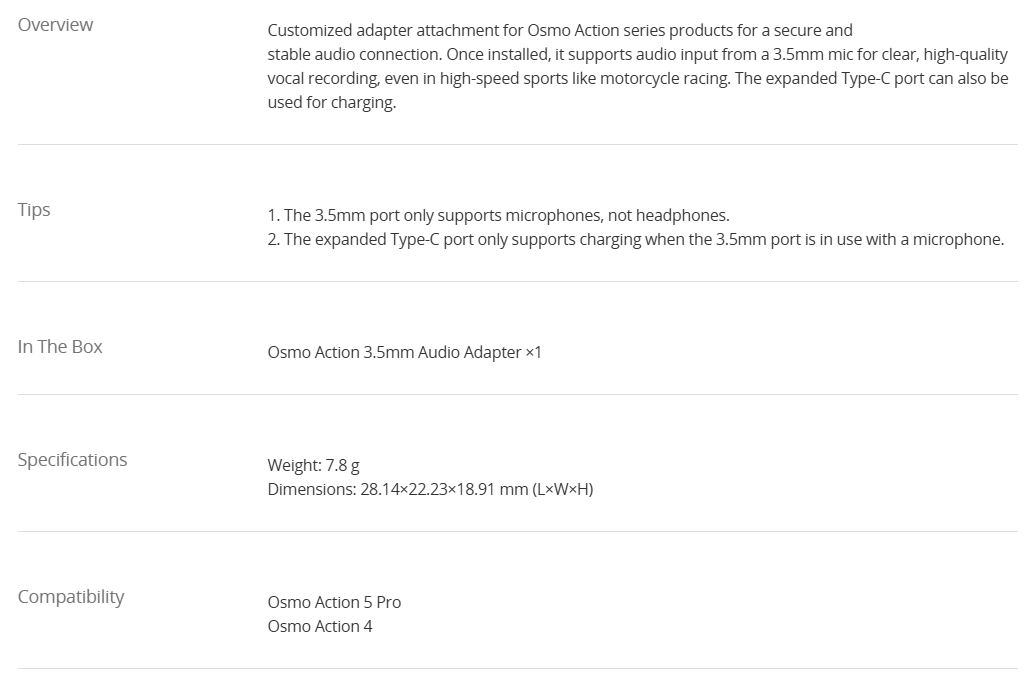
Task: Click the line starting "Customized adapter attachment"
Action: [x=559, y=30]
